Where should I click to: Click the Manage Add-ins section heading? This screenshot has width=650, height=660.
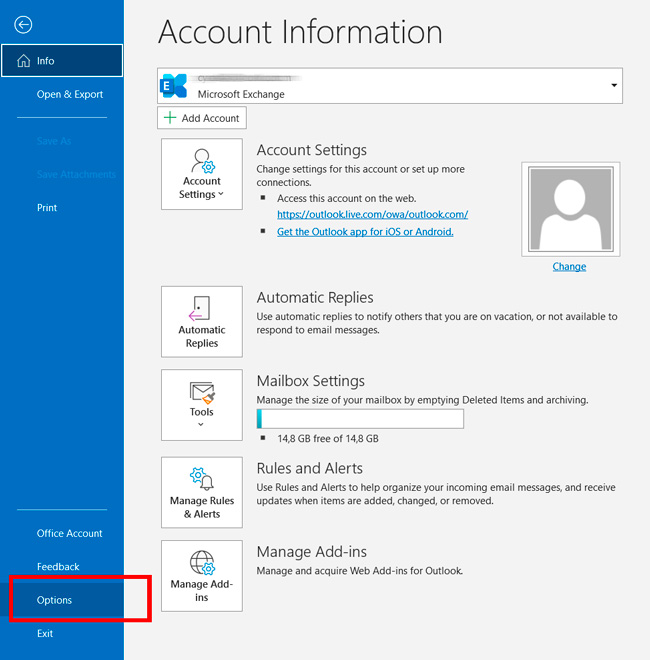pyautogui.click(x=312, y=551)
